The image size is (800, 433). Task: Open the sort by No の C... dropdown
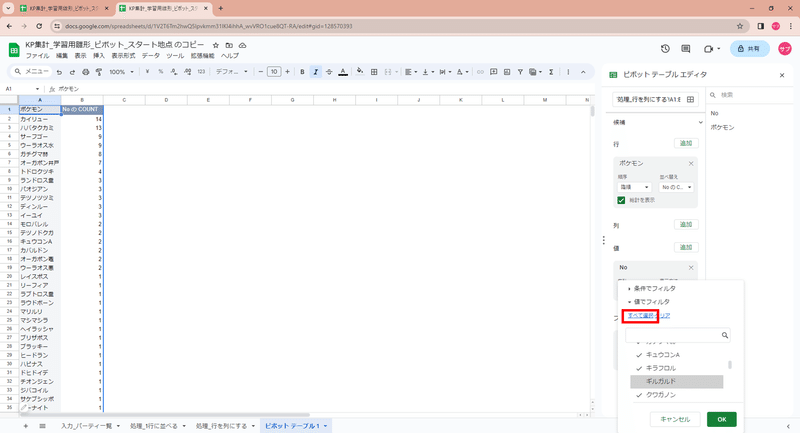[x=677, y=187]
